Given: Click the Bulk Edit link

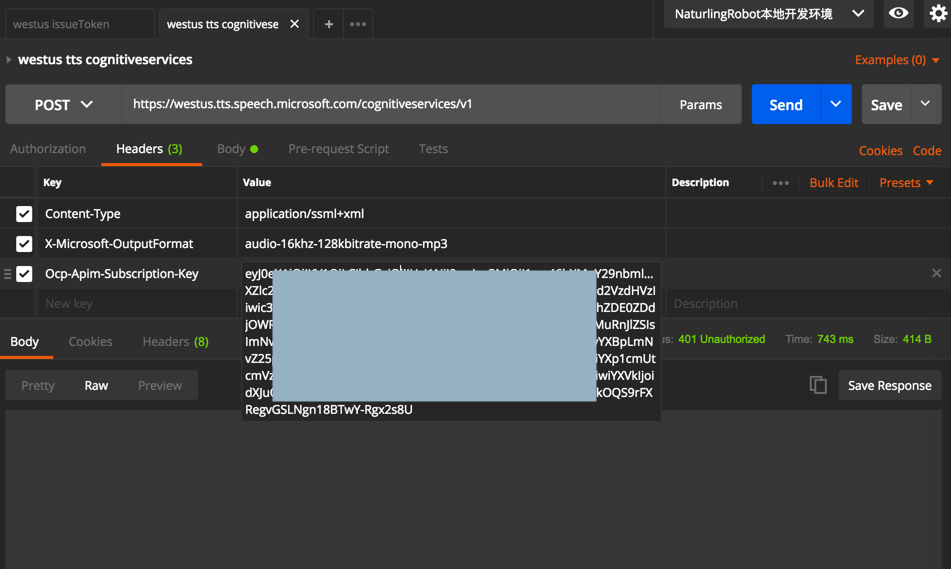Looking at the screenshot, I should click(x=833, y=183).
